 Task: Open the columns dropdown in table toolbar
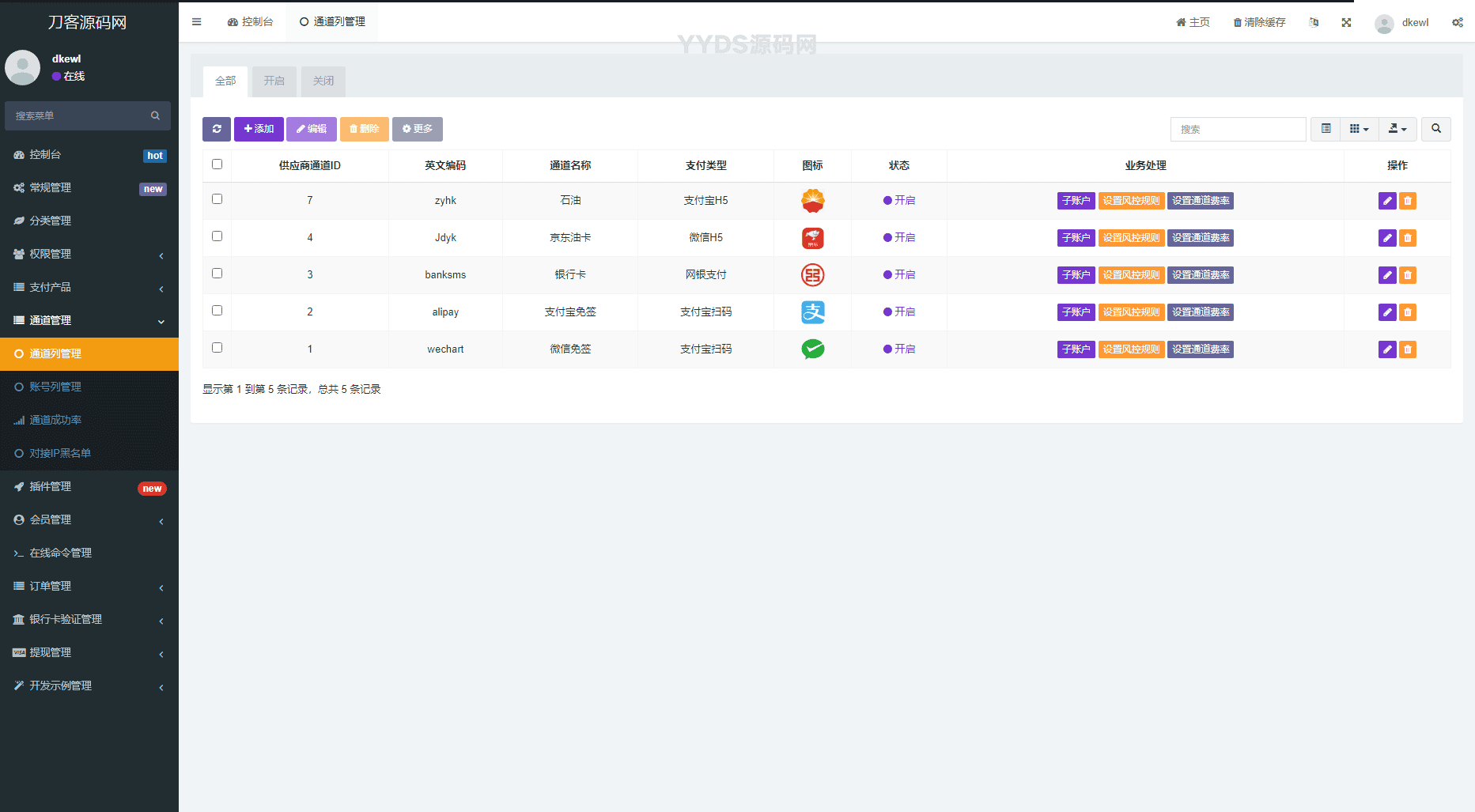(1360, 129)
